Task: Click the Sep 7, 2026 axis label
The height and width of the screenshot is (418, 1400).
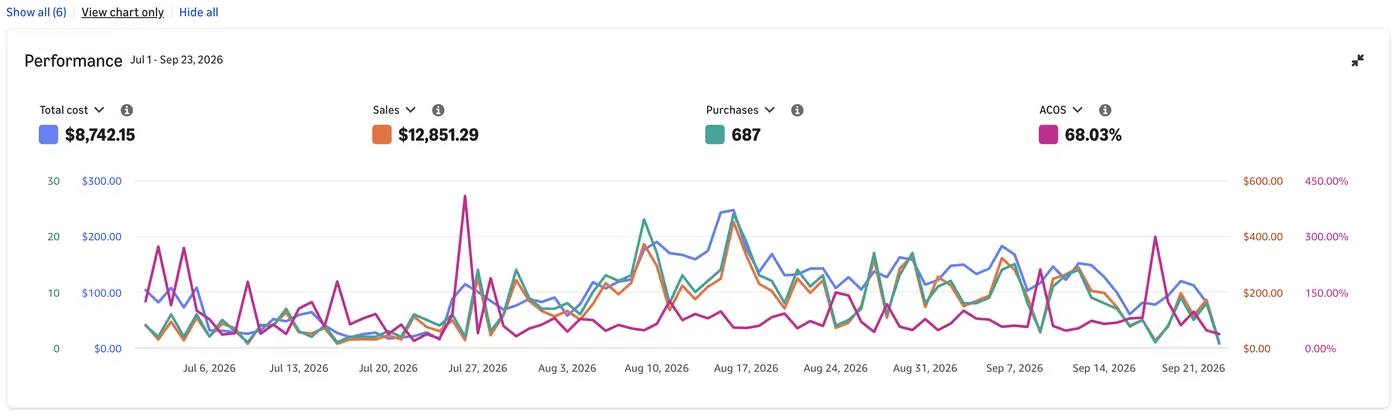Action: (1015, 368)
